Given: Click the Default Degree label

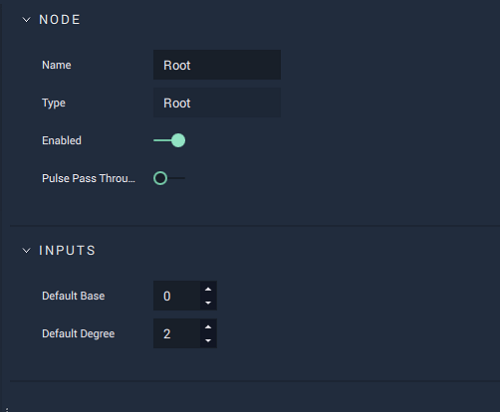Looking at the screenshot, I should (78, 334).
